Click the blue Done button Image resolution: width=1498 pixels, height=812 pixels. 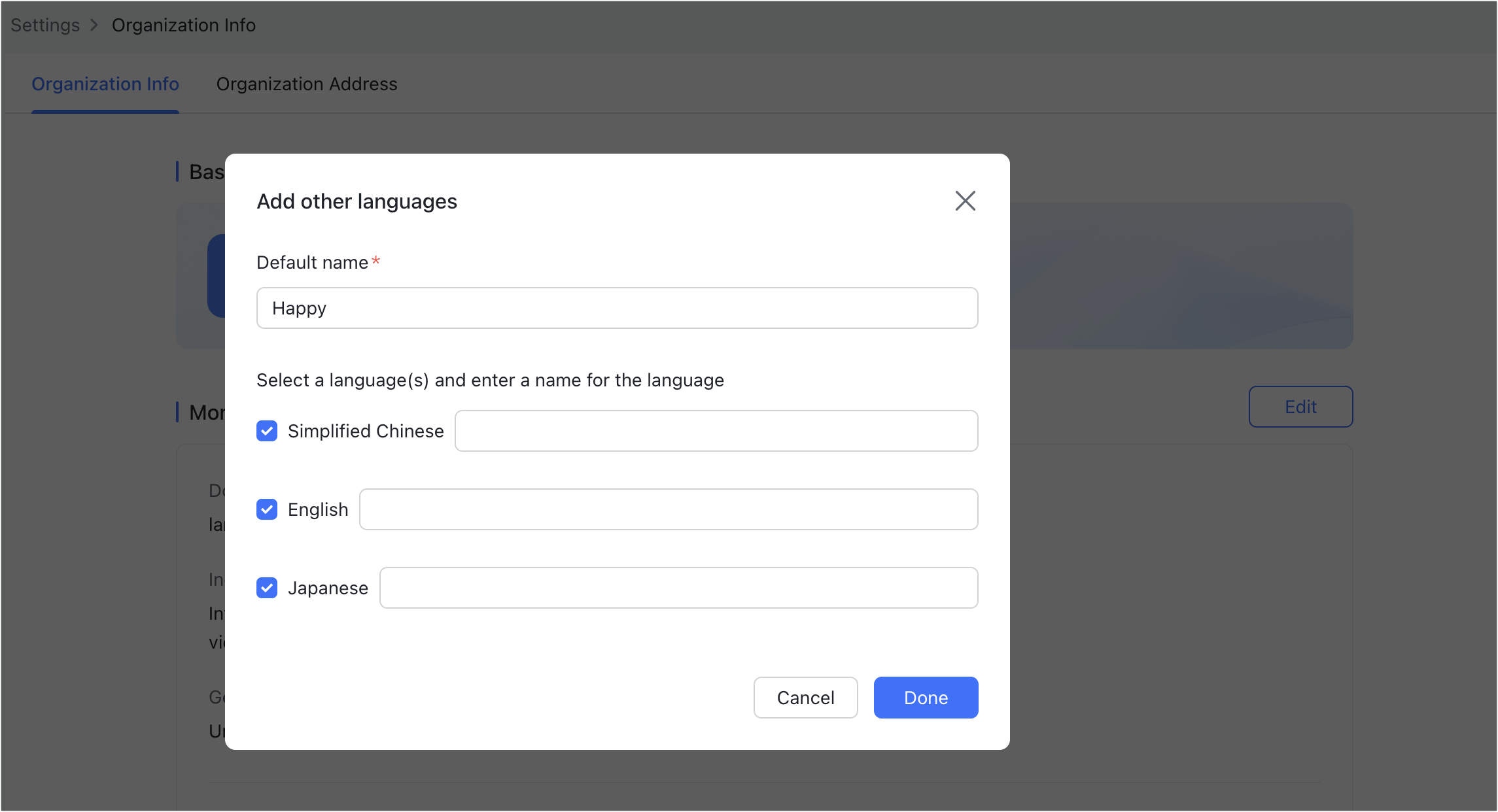925,698
